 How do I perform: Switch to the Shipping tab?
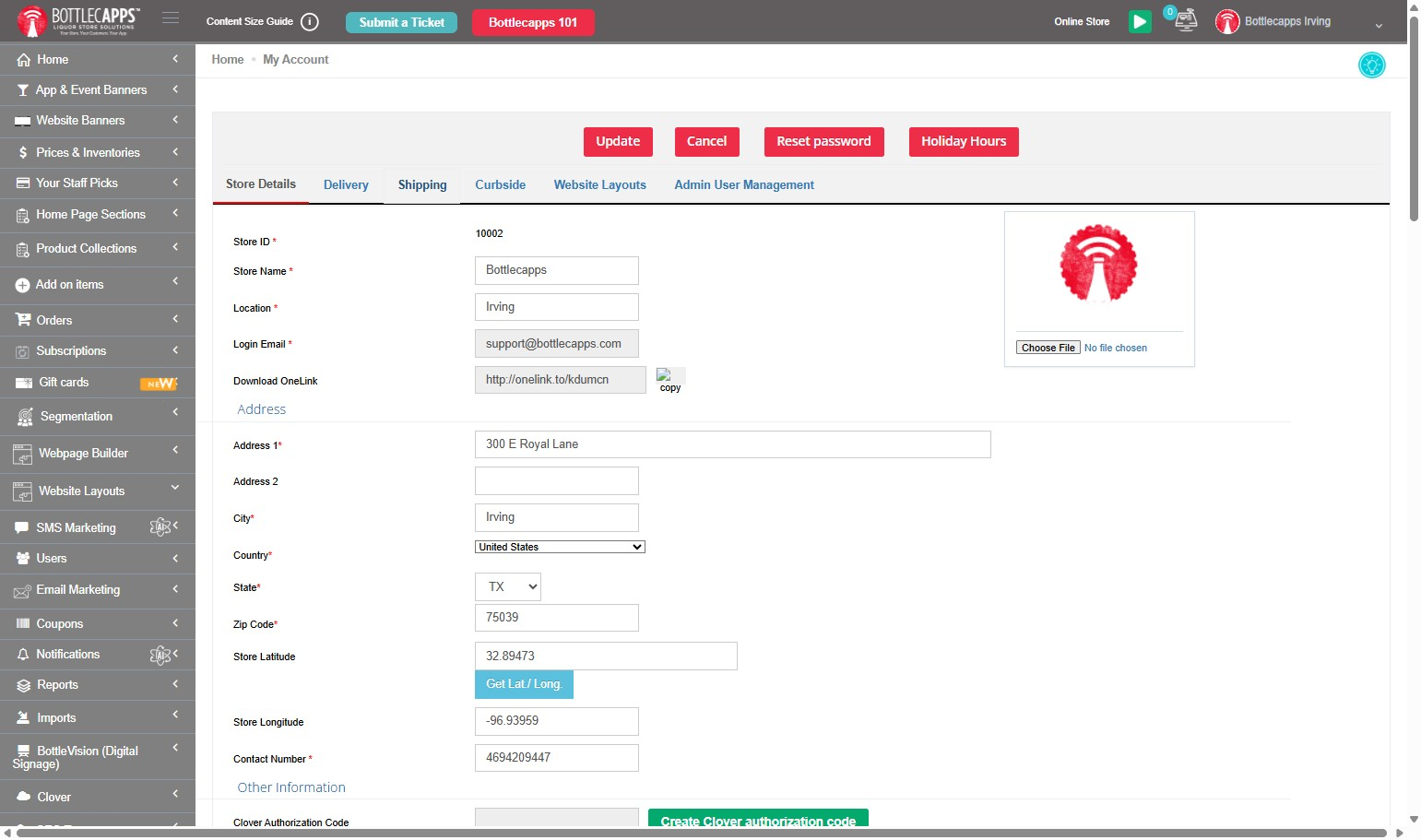tap(422, 185)
